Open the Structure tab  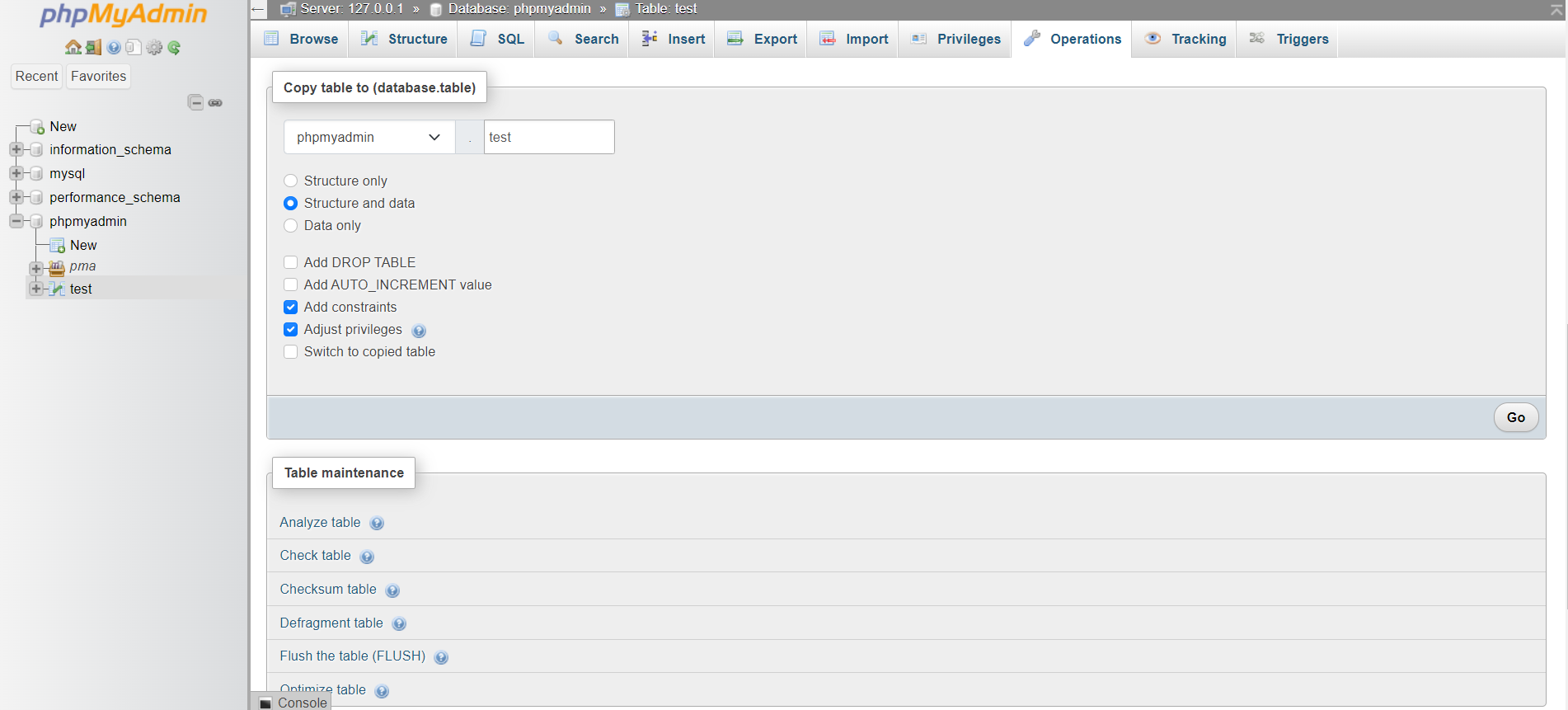pos(403,39)
